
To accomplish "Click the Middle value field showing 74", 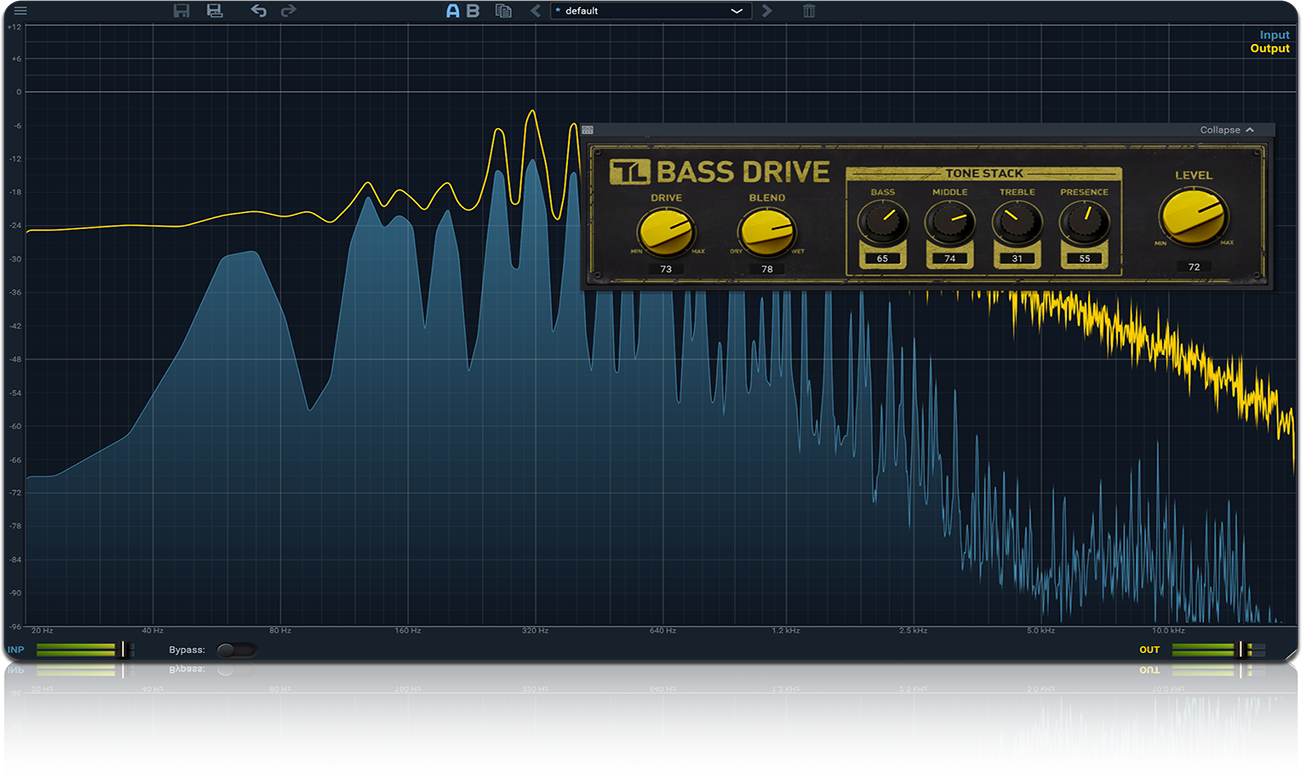I will pos(950,259).
